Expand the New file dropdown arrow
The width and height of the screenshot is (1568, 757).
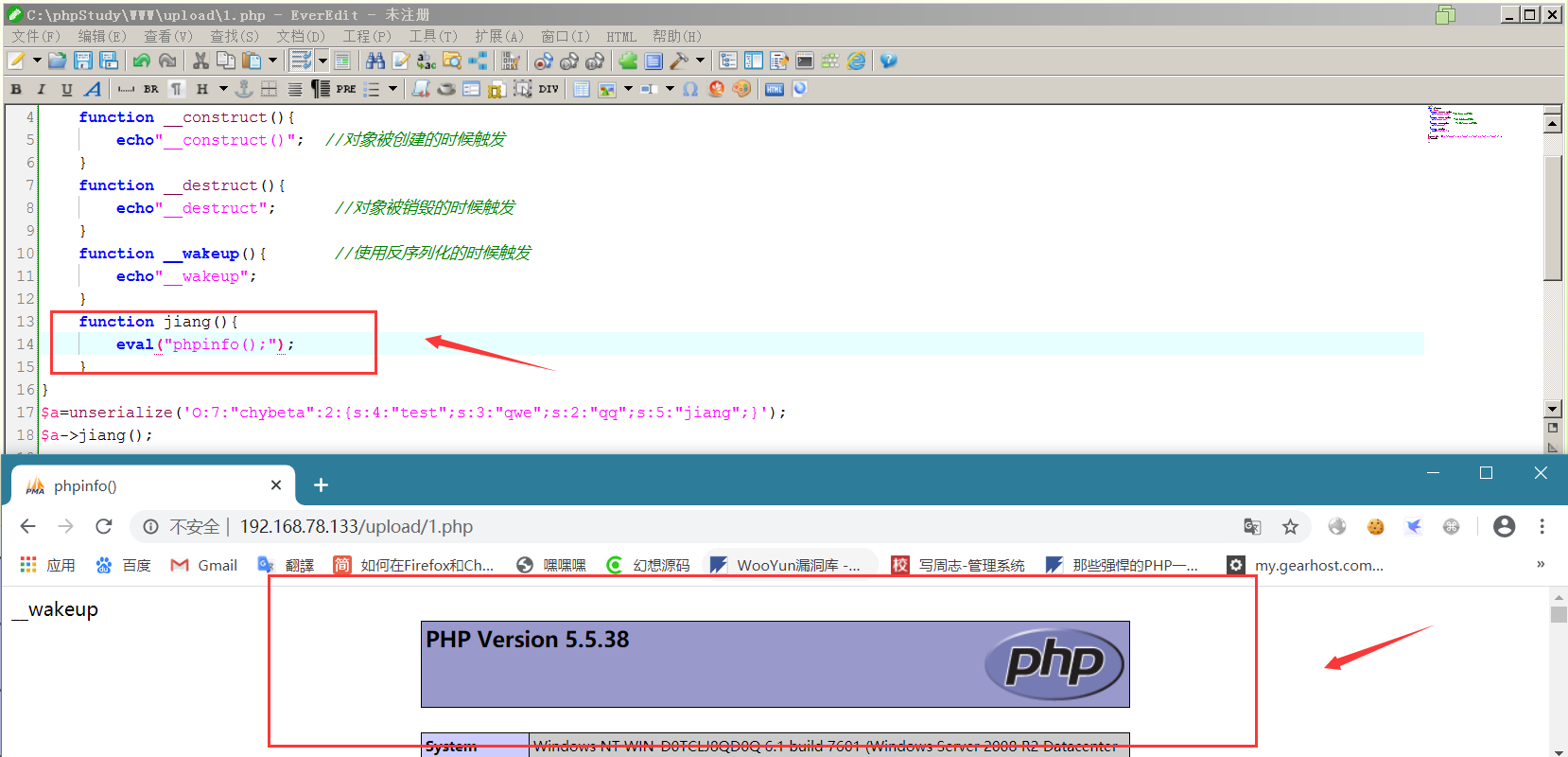tap(37, 61)
